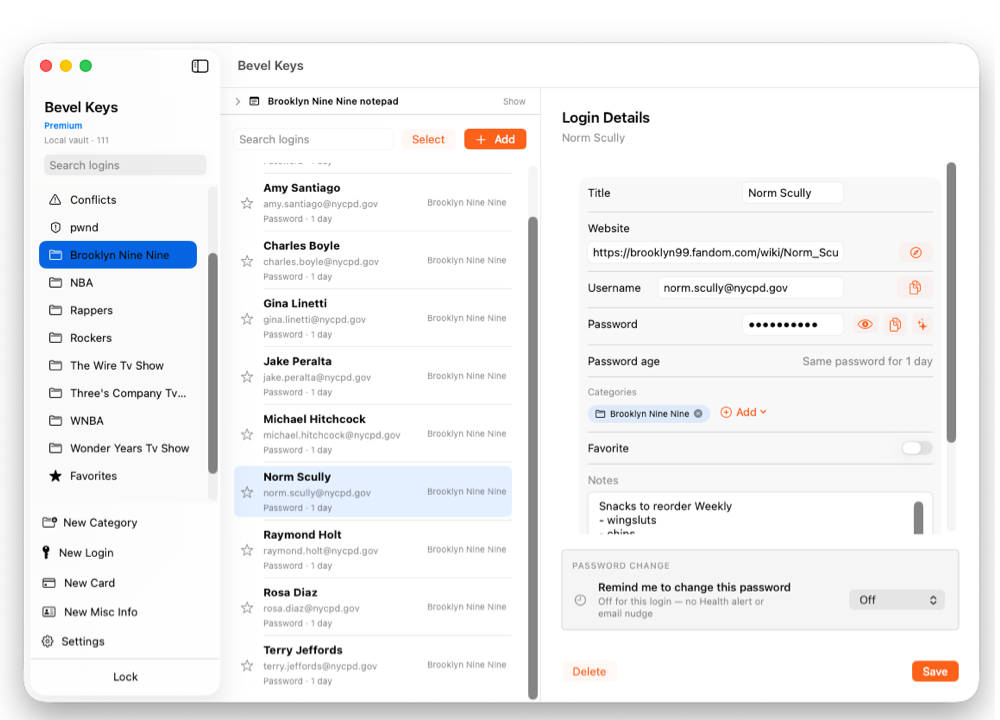1000x720 pixels.
Task: Click the Premium plan label
Action: (63, 126)
